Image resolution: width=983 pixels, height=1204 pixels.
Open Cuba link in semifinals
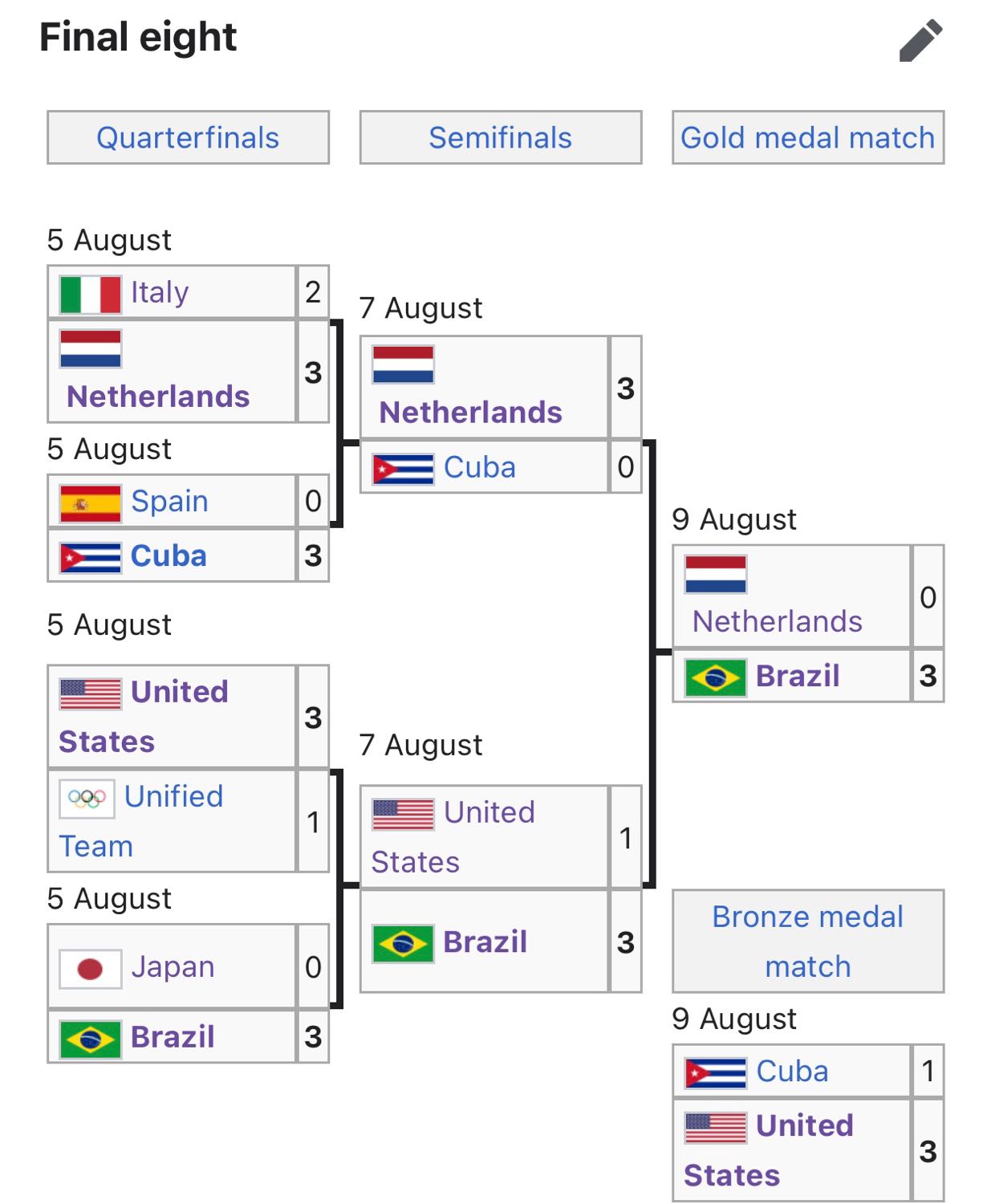[479, 467]
